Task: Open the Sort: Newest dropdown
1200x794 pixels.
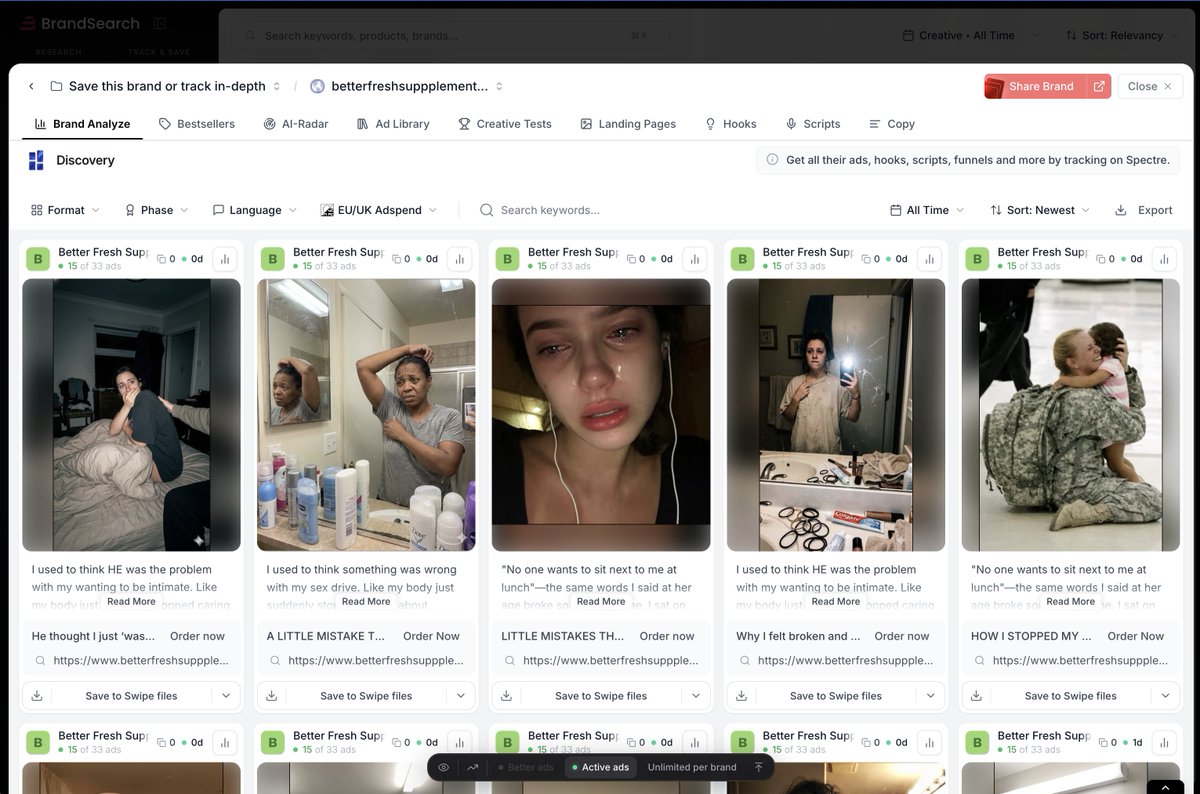Action: point(1040,210)
